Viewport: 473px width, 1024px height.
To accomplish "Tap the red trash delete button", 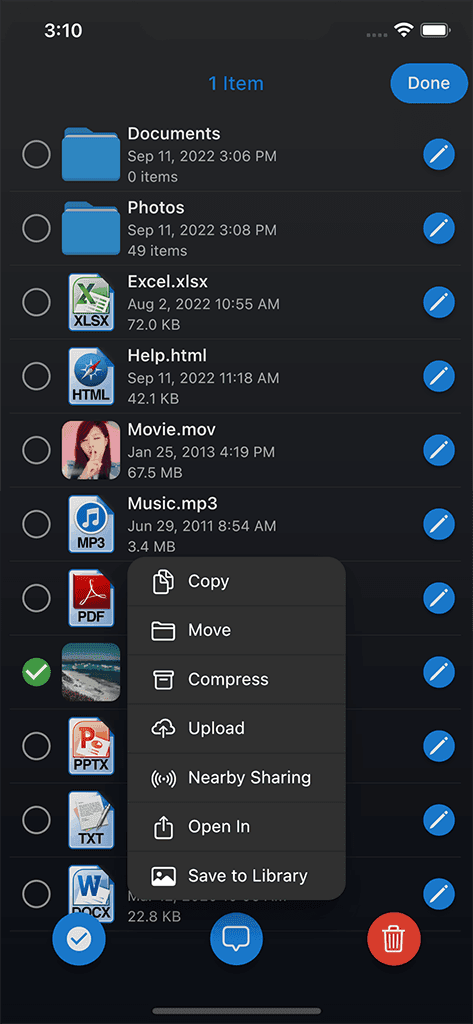I will [x=394, y=939].
